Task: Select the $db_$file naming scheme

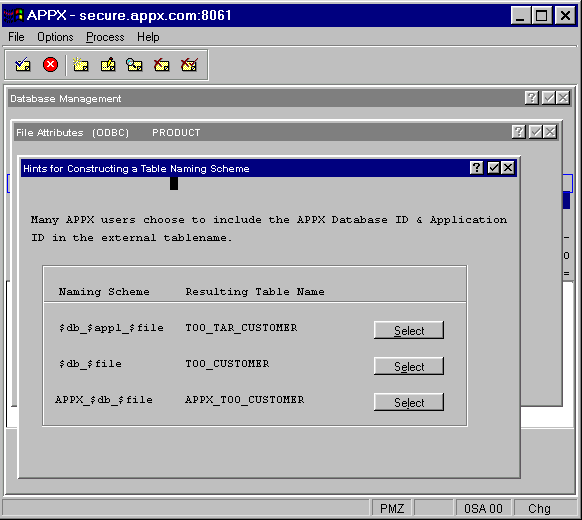Action: [409, 366]
